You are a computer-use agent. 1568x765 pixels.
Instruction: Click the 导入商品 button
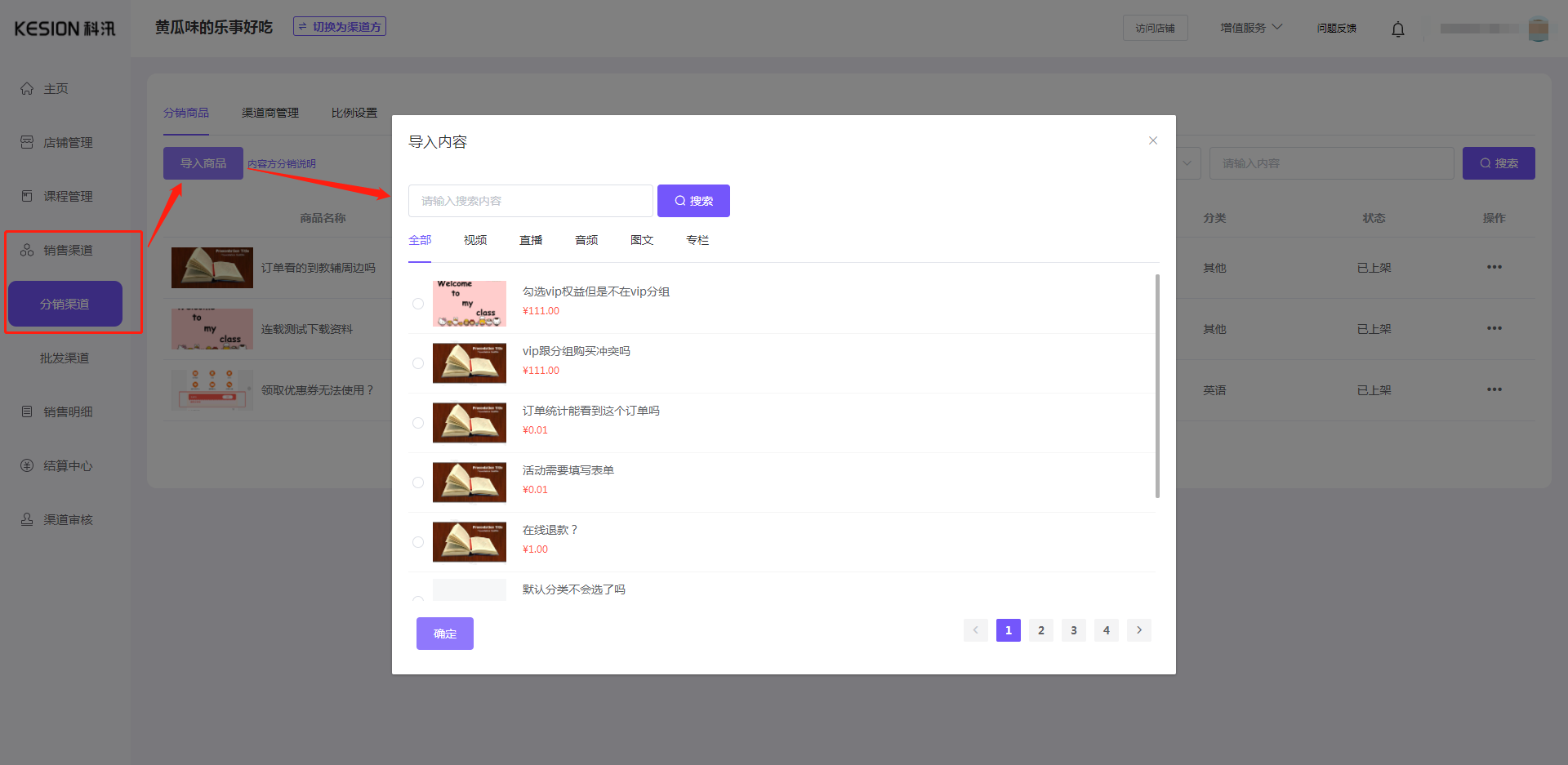[203, 163]
